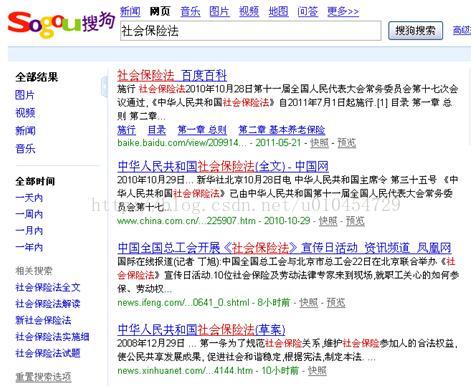The image size is (473, 388).
Task: Open sublink 第二章 基本养老保险
Action: pyautogui.click(x=282, y=130)
